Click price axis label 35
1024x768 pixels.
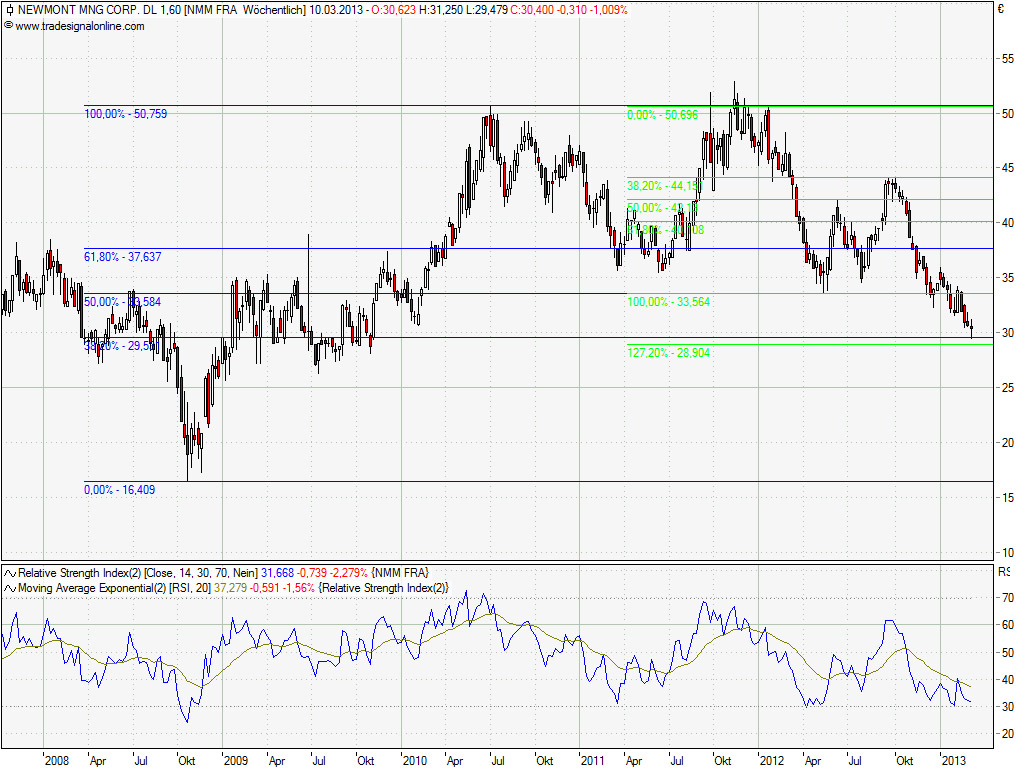coord(1008,278)
